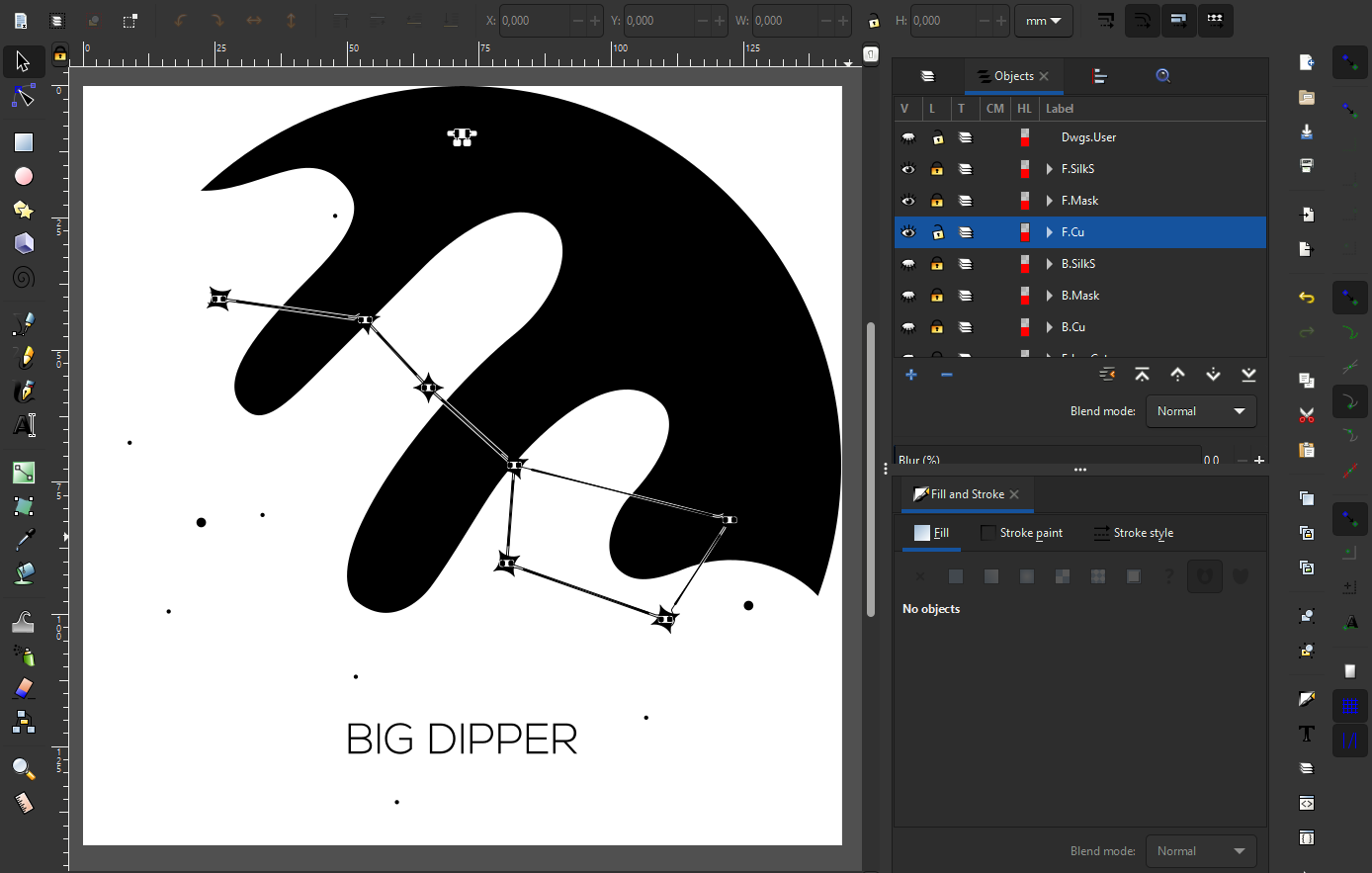Toggle visibility of B.Mask layer
The width and height of the screenshot is (1372, 873).
pos(908,296)
